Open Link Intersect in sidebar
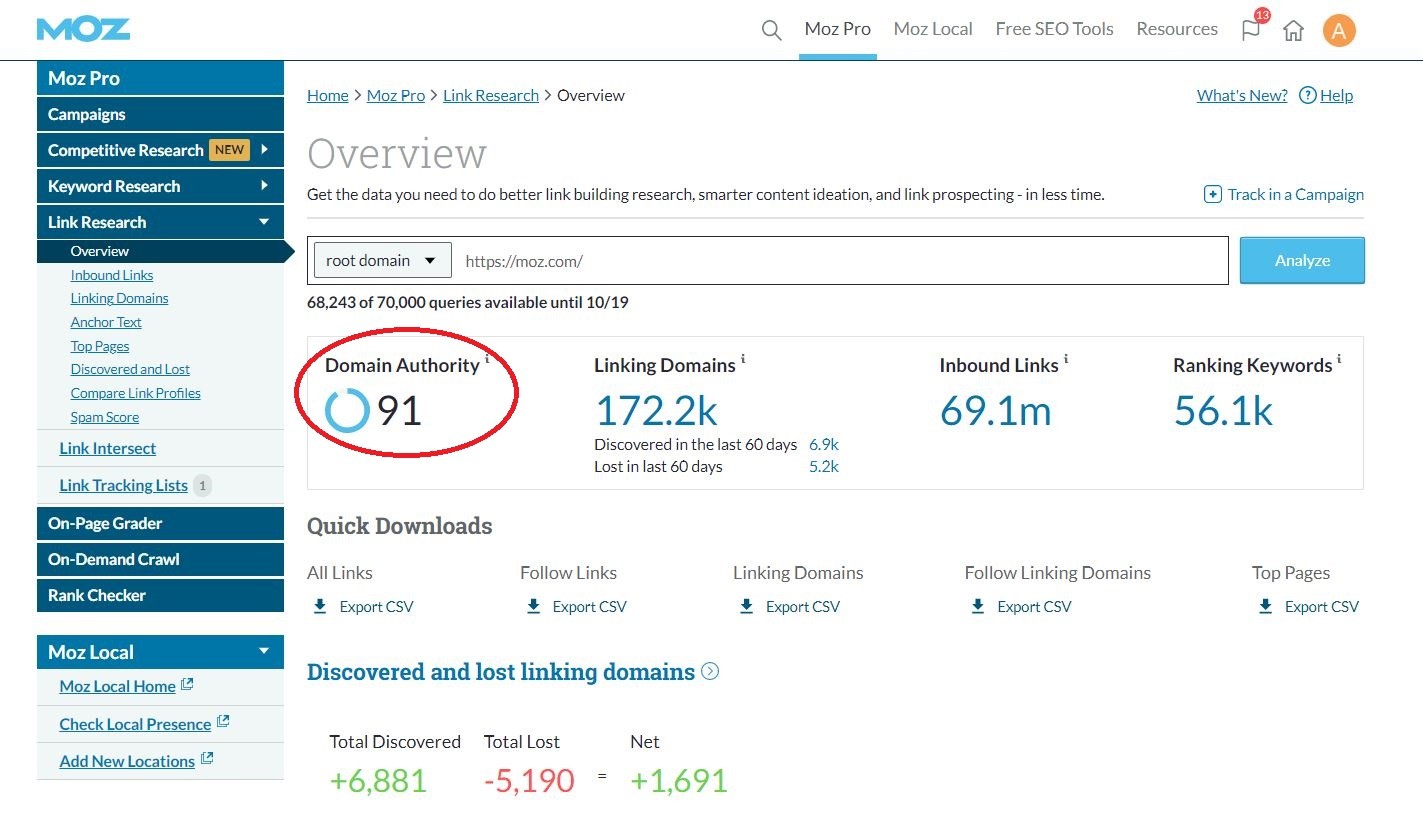Image resolution: width=1423 pixels, height=820 pixels. [x=108, y=448]
